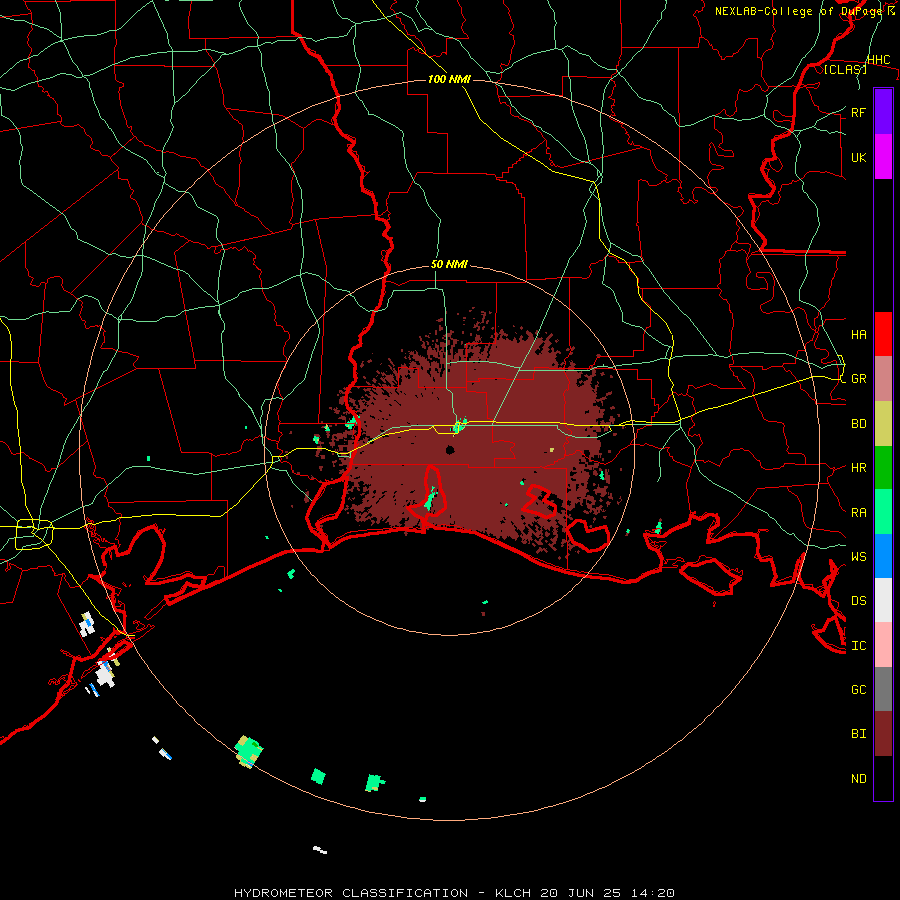
Task: Click the '50 NMI' range ring label
Action: pyautogui.click(x=449, y=265)
